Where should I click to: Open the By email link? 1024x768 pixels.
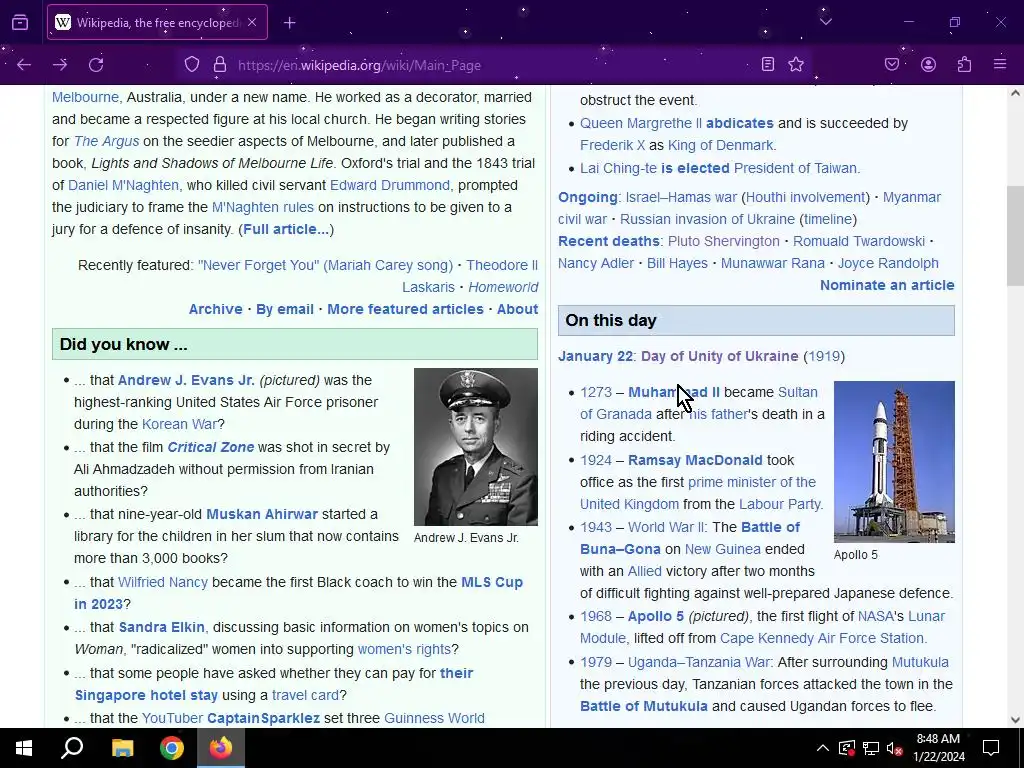tap(285, 309)
